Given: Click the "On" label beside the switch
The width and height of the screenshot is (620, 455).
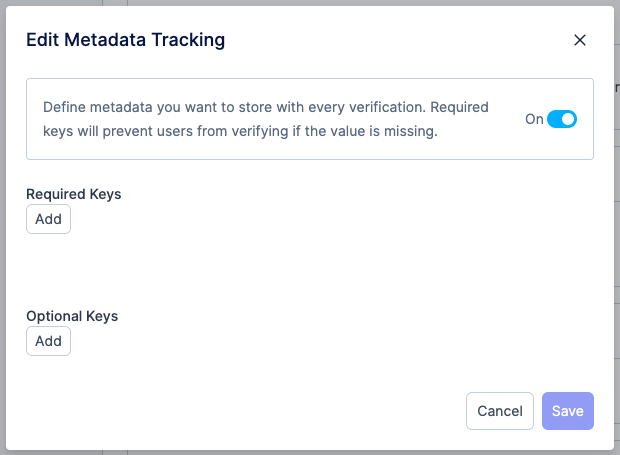Looking at the screenshot, I should click(x=534, y=119).
